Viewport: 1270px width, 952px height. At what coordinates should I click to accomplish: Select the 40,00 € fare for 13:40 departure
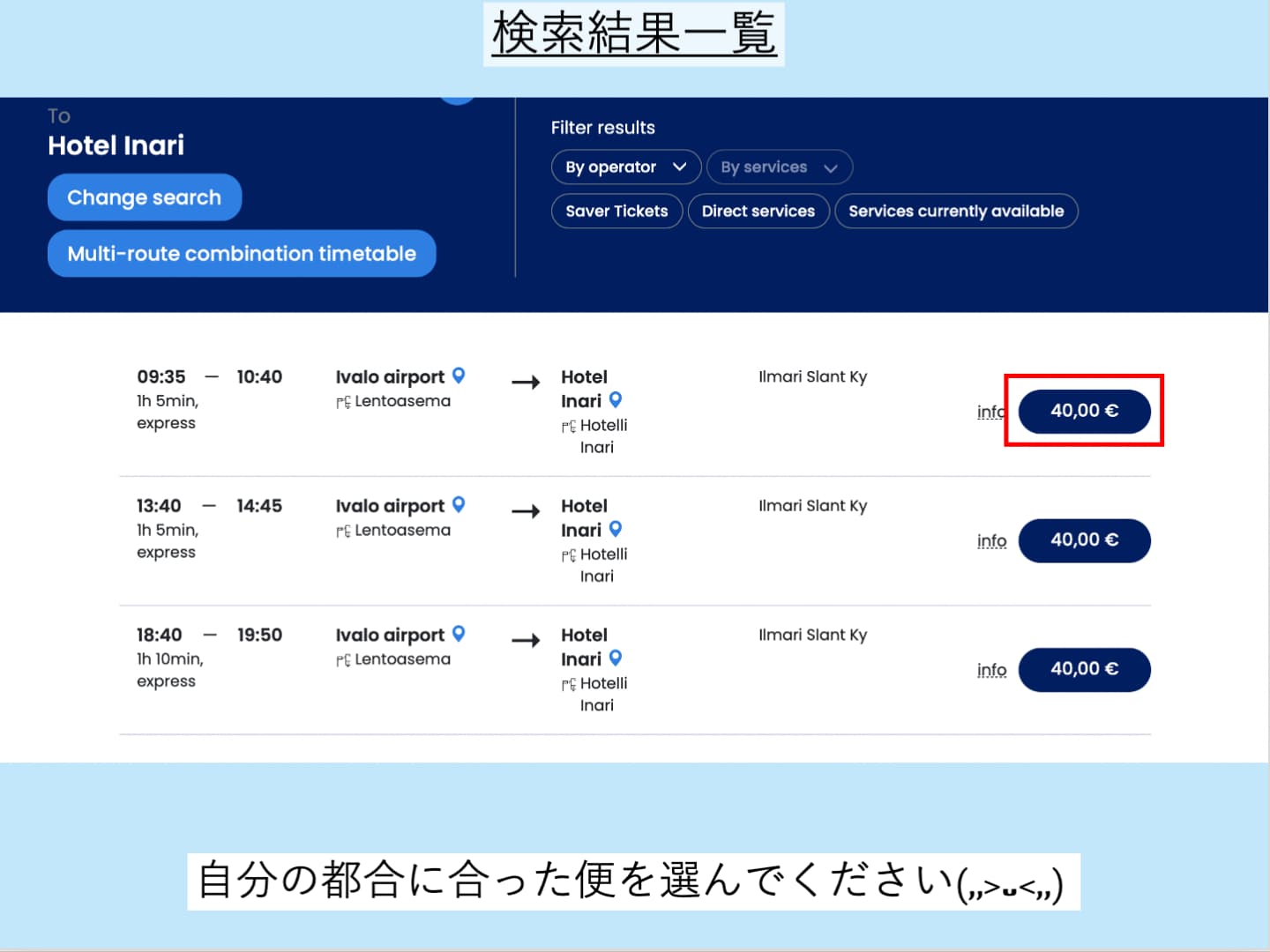click(x=1084, y=540)
